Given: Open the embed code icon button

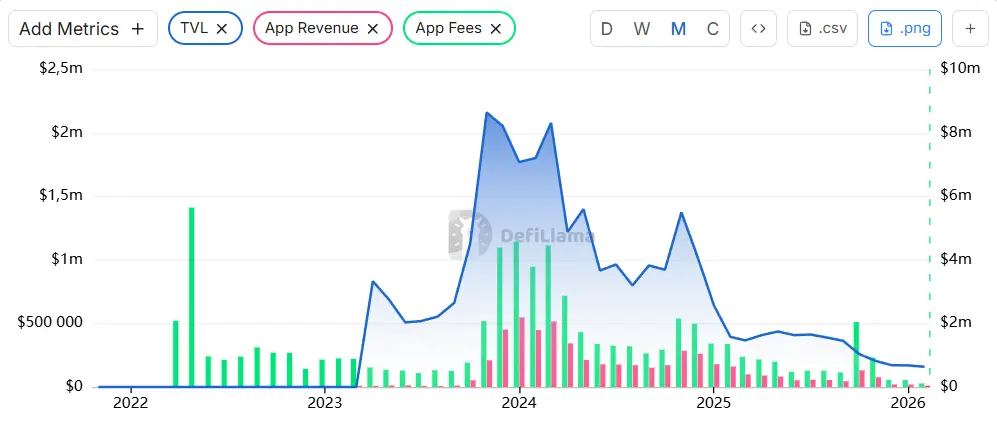Looking at the screenshot, I should (x=758, y=29).
